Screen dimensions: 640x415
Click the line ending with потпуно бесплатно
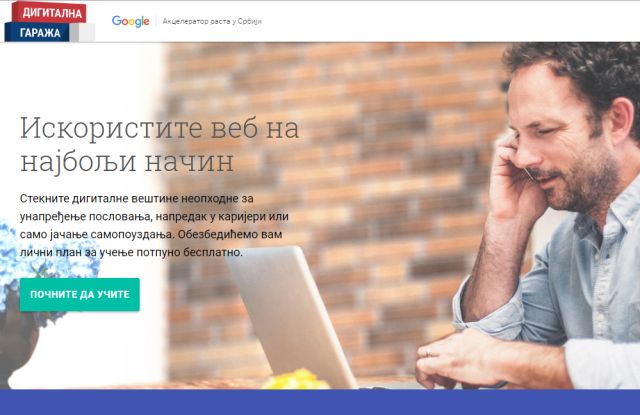click(x=131, y=252)
